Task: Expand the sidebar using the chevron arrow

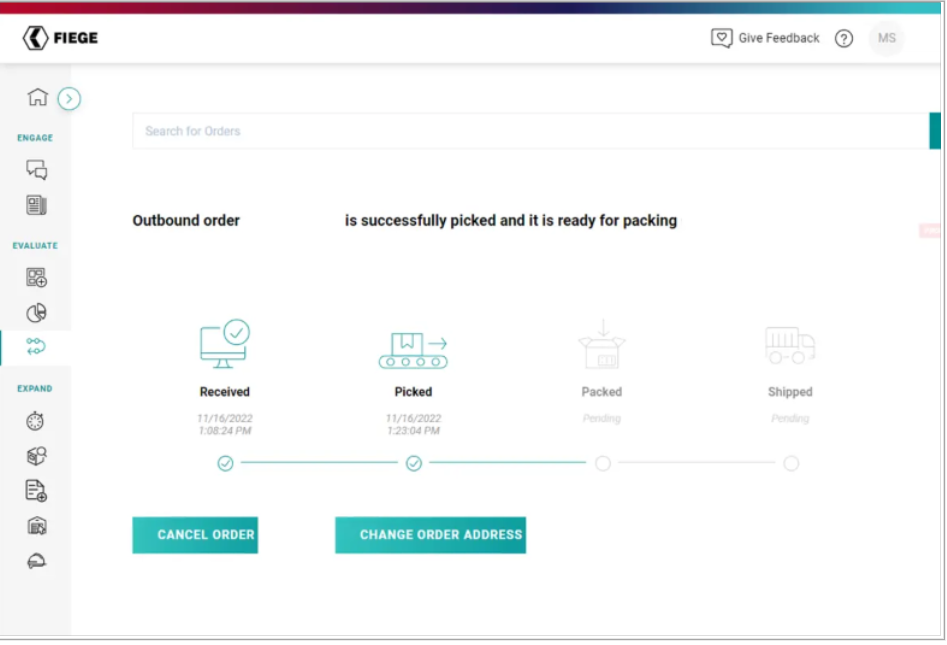Action: point(68,99)
